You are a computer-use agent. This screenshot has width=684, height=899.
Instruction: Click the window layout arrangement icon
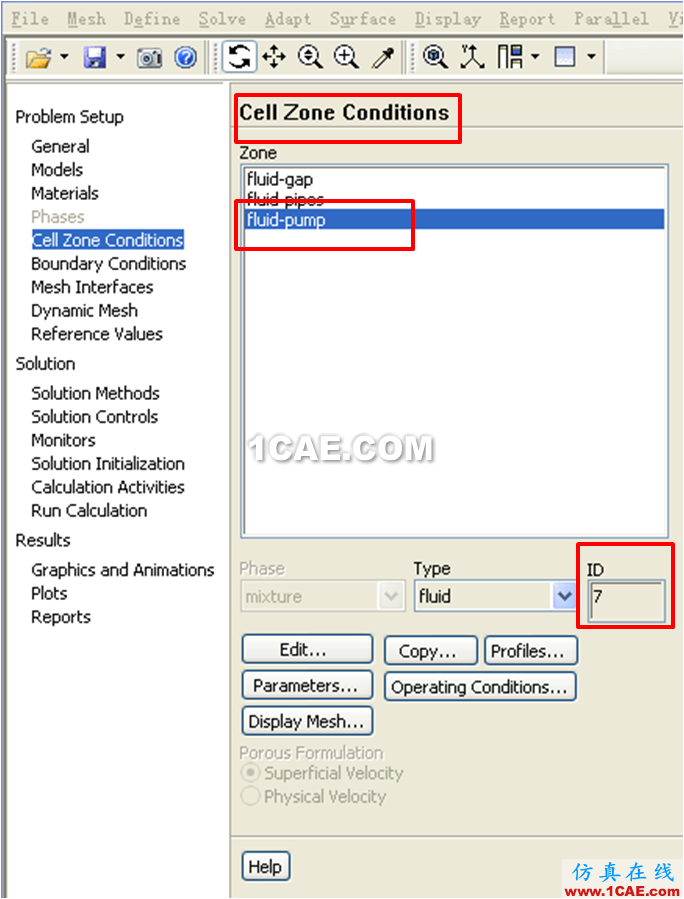coord(510,57)
